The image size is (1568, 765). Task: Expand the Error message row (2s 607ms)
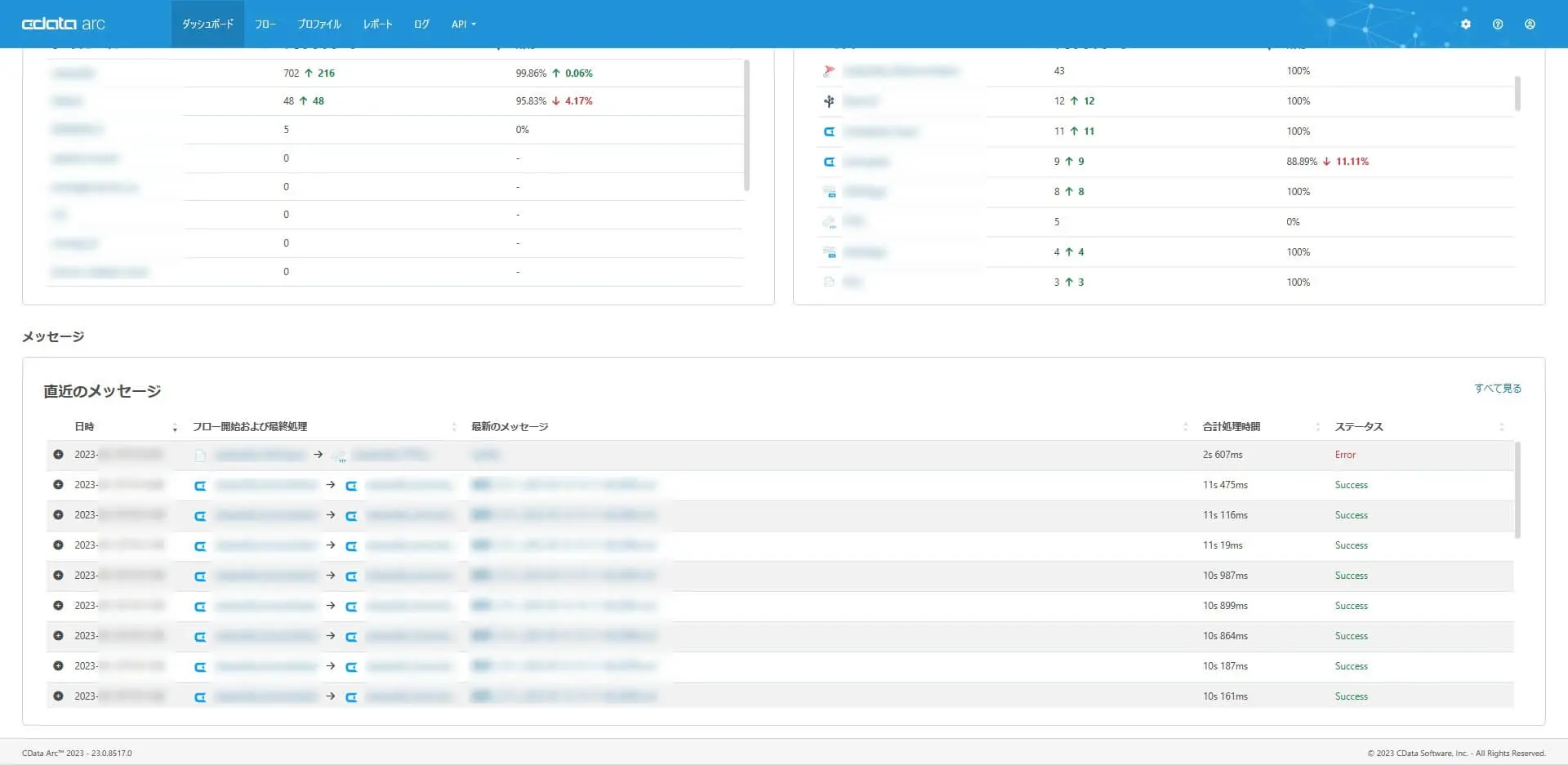tap(58, 455)
